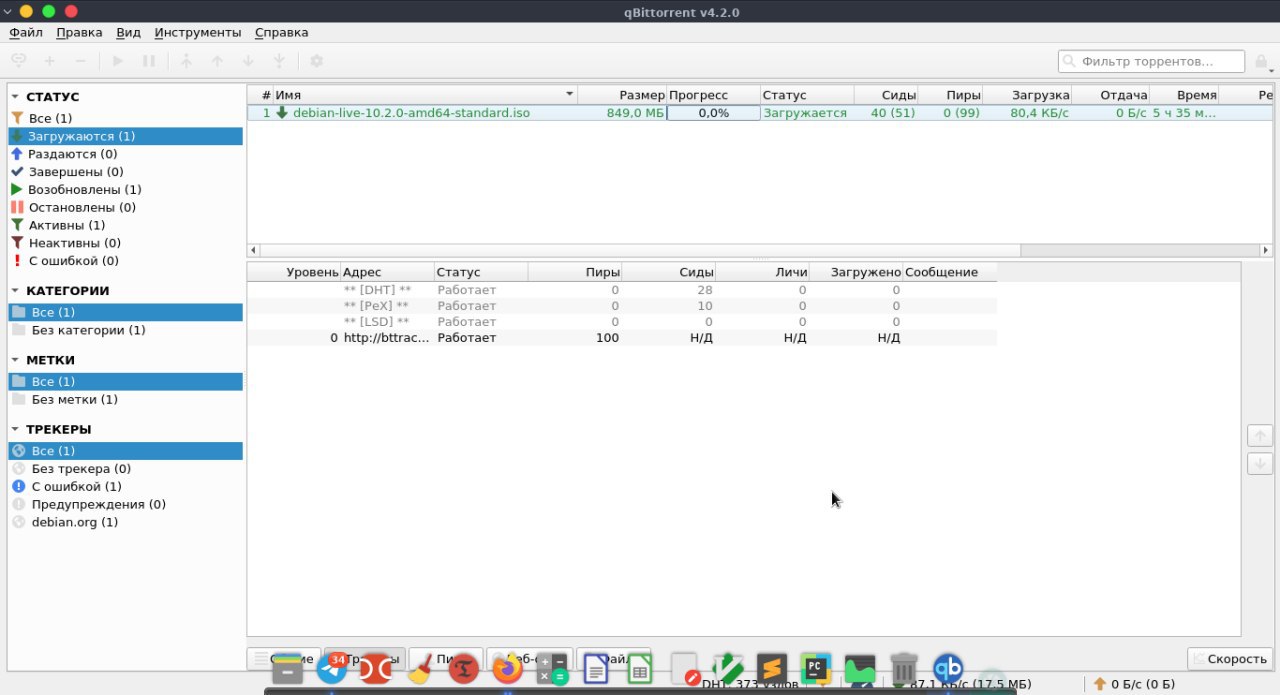Image resolution: width=1280 pixels, height=695 pixels.
Task: Select the Без категории (1) filter
Action: (125, 330)
